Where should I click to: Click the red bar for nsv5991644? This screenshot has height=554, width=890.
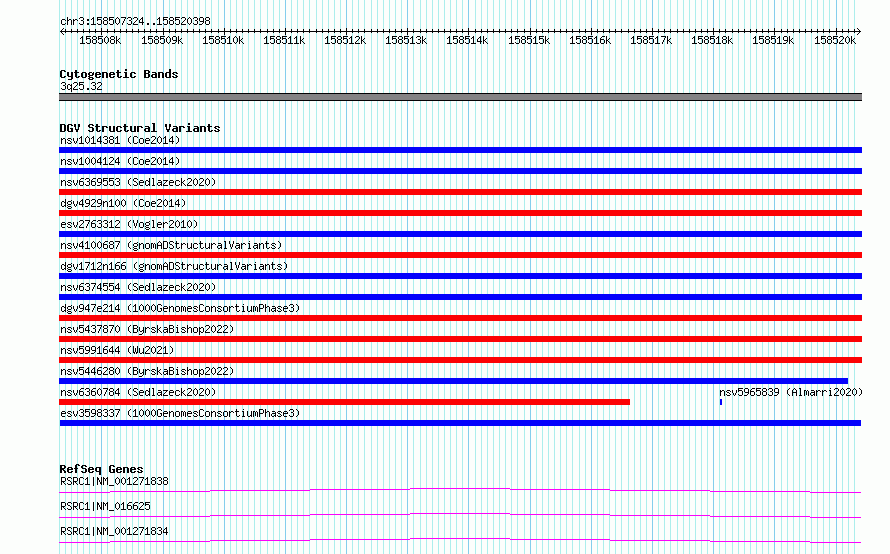[x=460, y=360]
